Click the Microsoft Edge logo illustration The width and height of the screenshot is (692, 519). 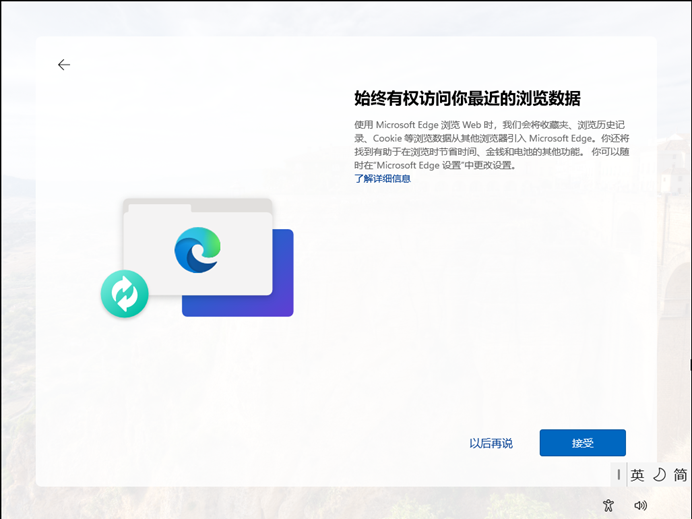coord(198,250)
